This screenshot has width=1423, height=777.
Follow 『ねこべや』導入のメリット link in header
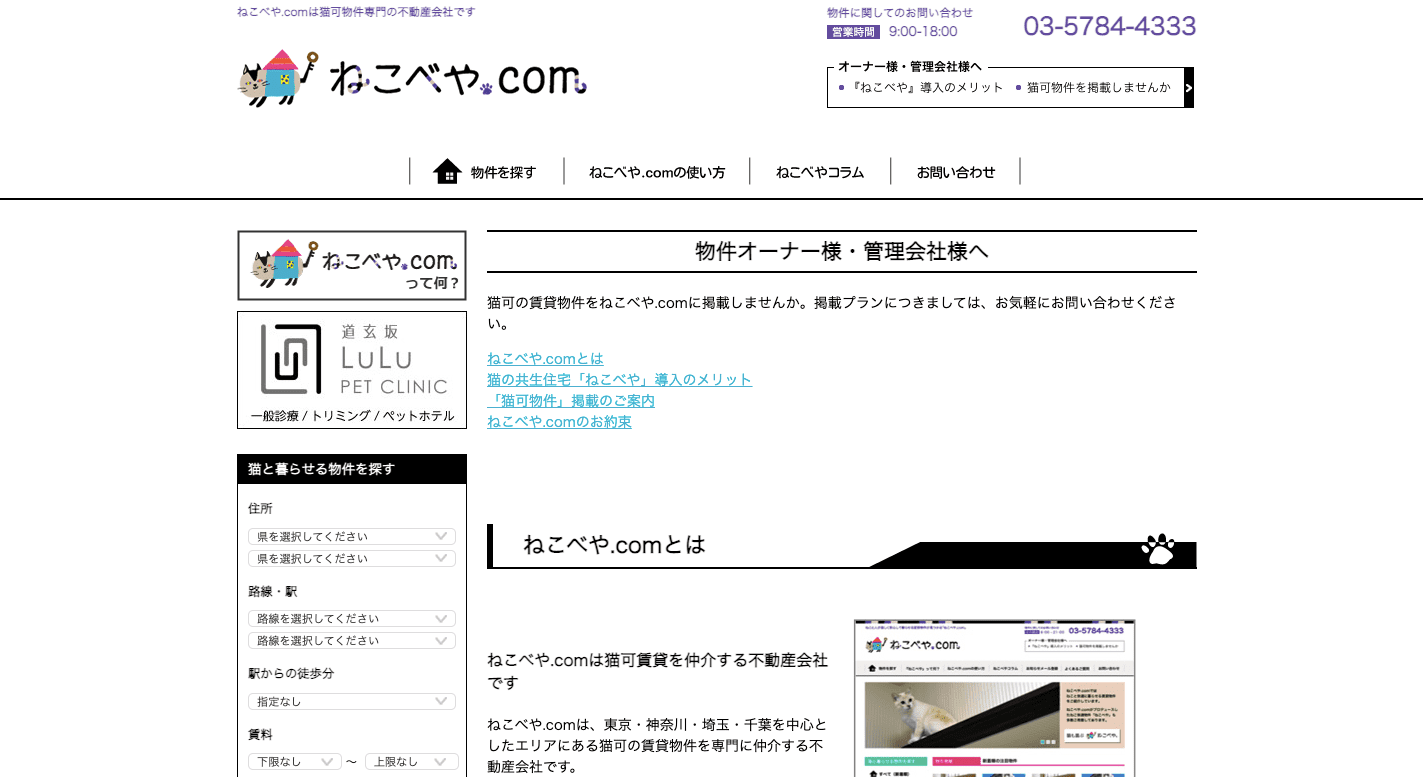point(927,88)
